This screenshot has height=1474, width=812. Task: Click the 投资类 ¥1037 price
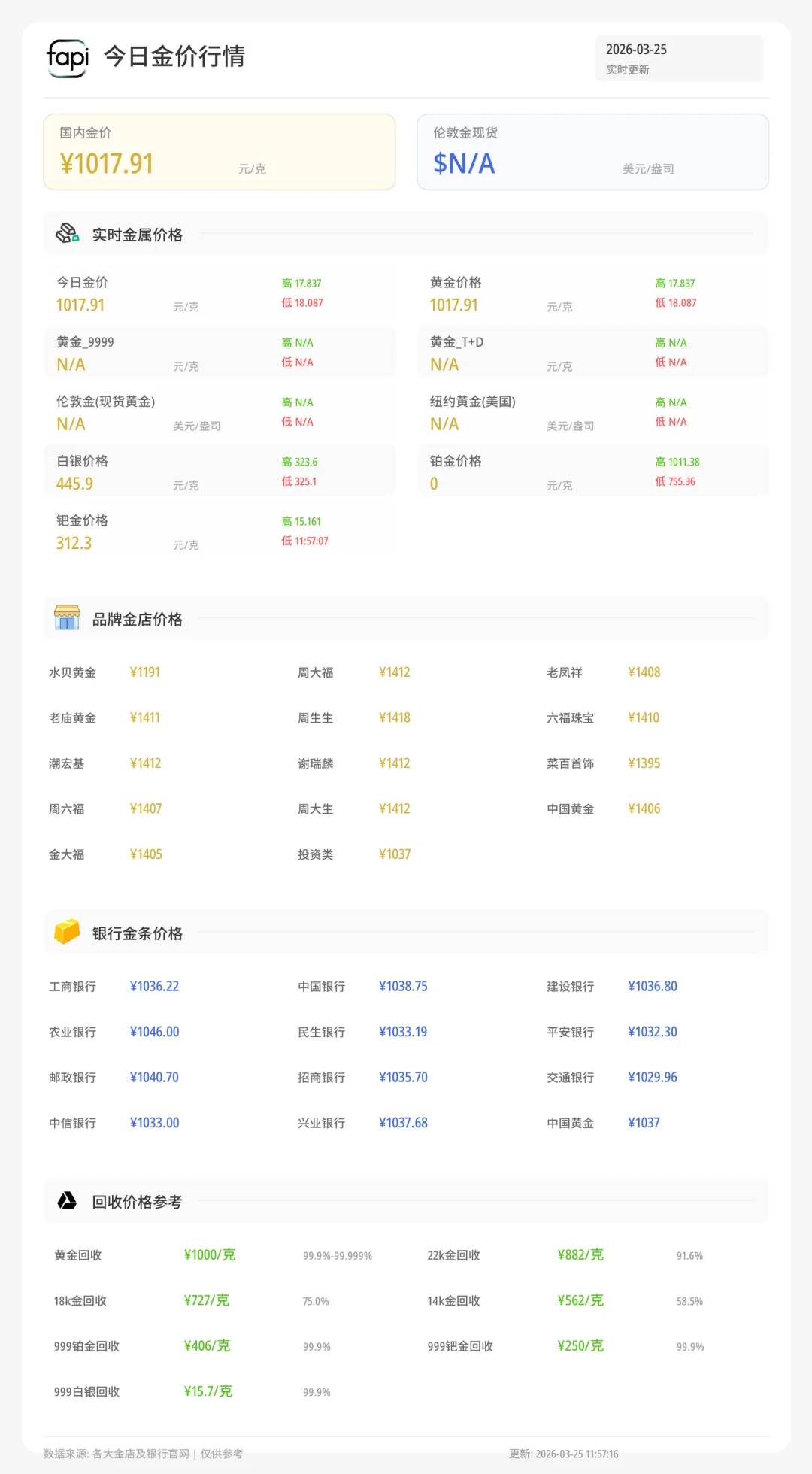coord(395,854)
